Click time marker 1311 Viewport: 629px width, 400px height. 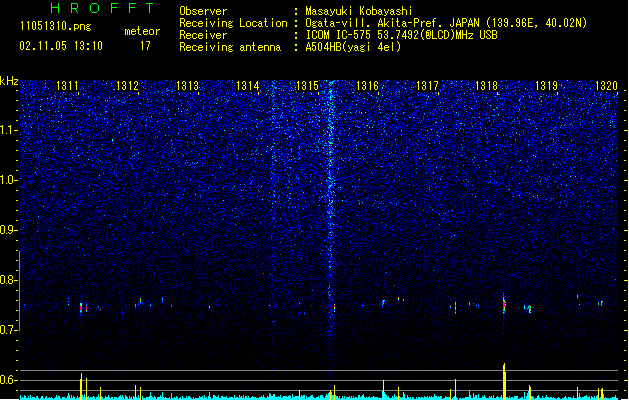(67, 86)
